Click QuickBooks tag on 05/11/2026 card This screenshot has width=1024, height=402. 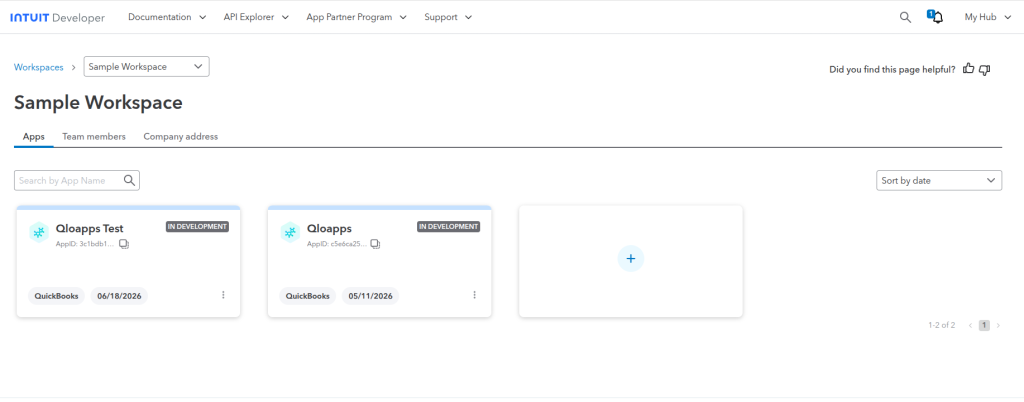308,296
